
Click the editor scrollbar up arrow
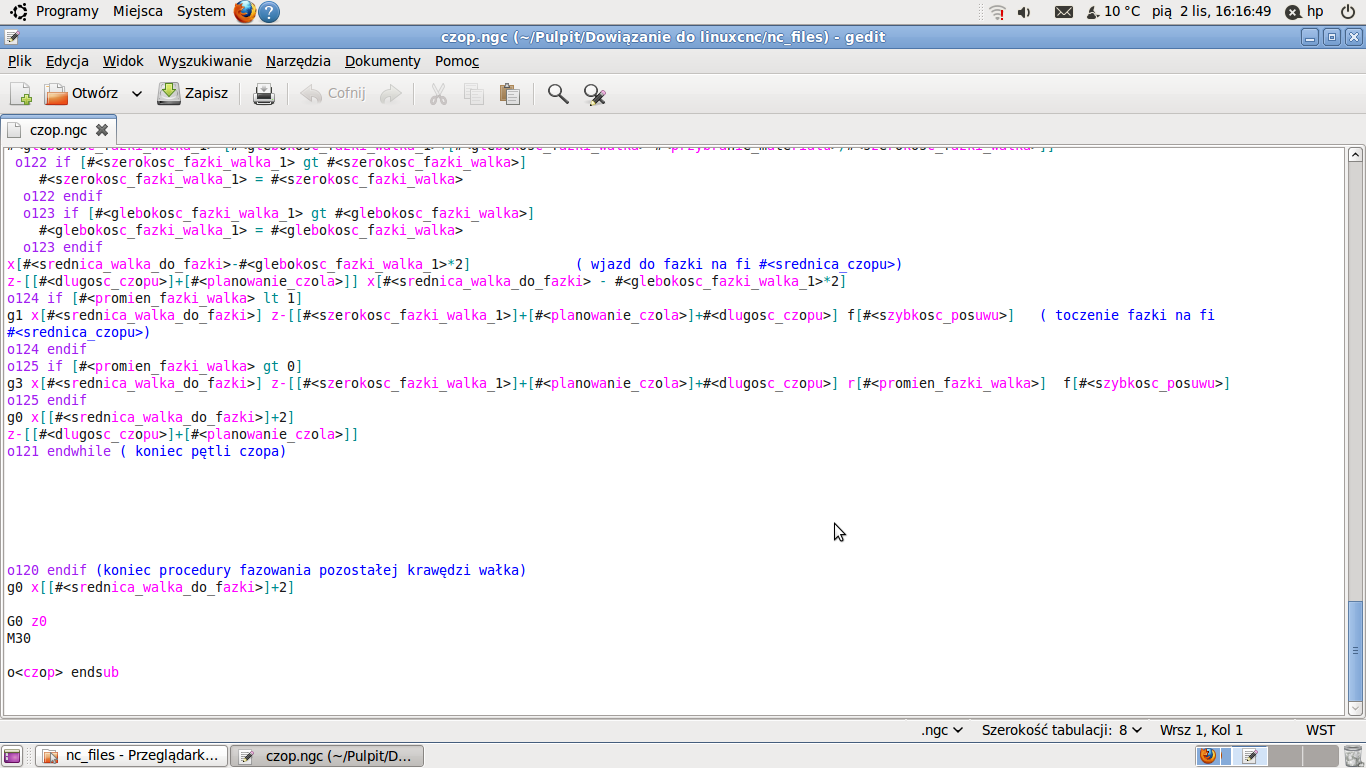pos(1355,155)
